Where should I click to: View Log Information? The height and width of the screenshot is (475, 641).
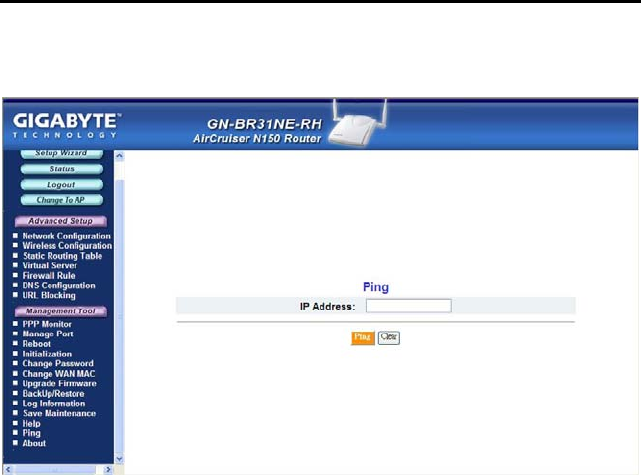tap(54, 403)
